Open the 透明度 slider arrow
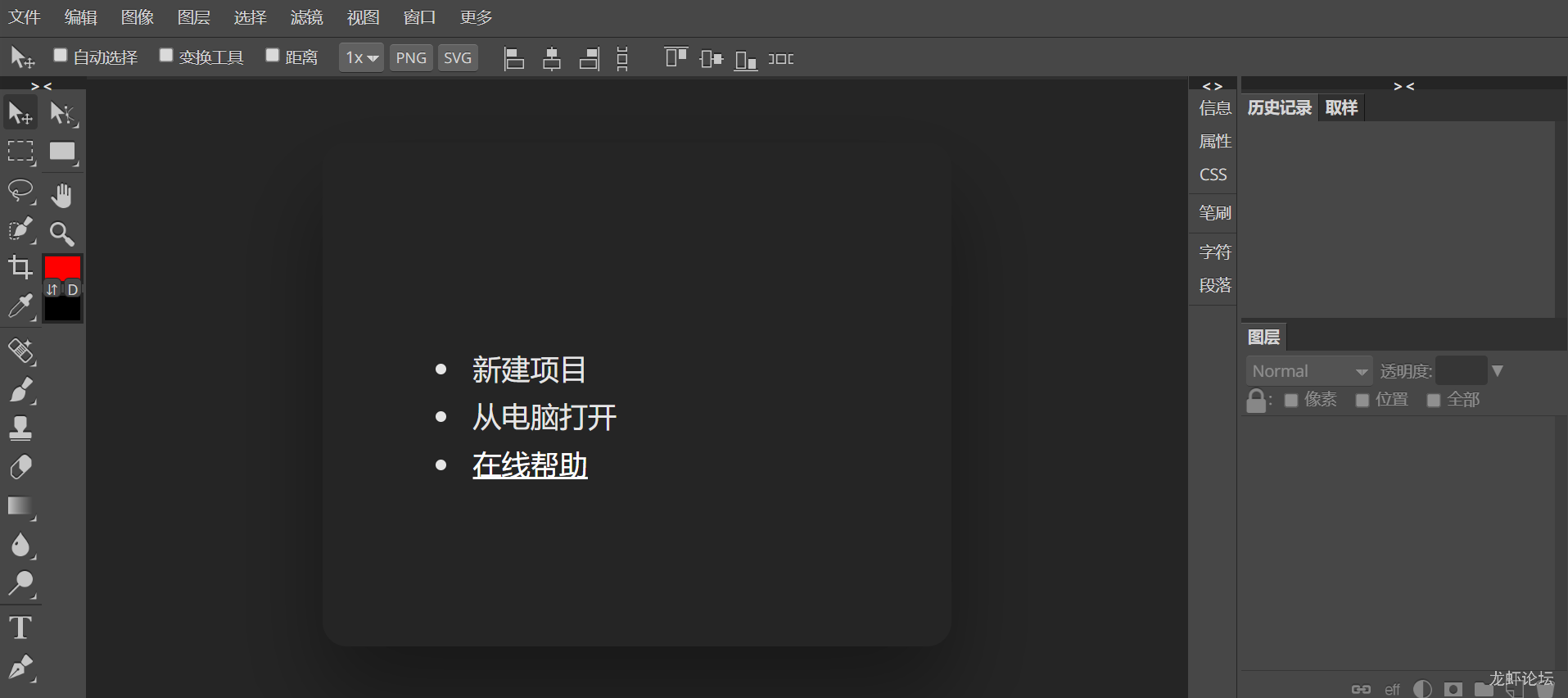The image size is (1568, 698). (x=1498, y=371)
